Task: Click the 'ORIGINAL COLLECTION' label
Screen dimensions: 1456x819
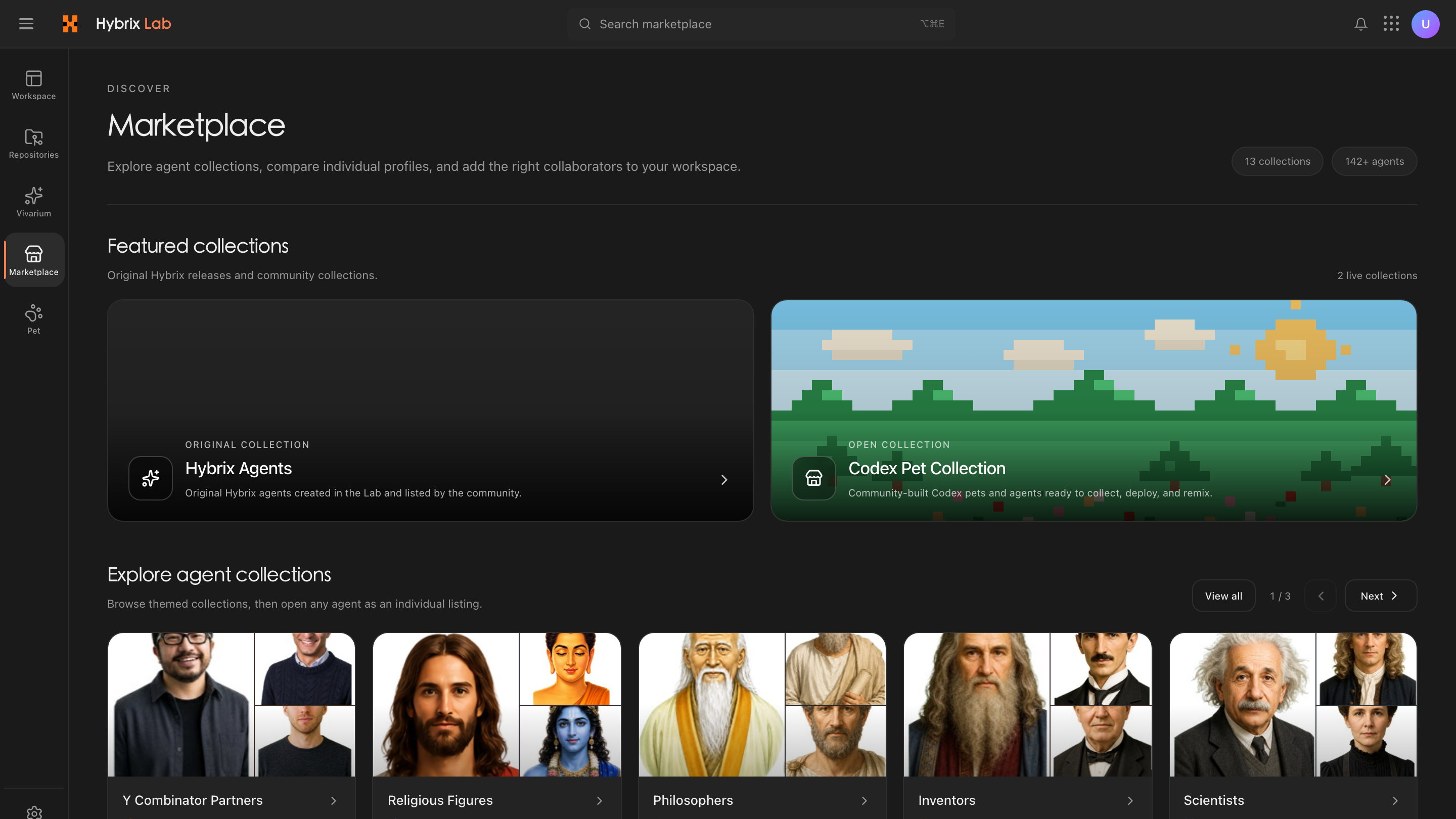Action: click(x=247, y=445)
